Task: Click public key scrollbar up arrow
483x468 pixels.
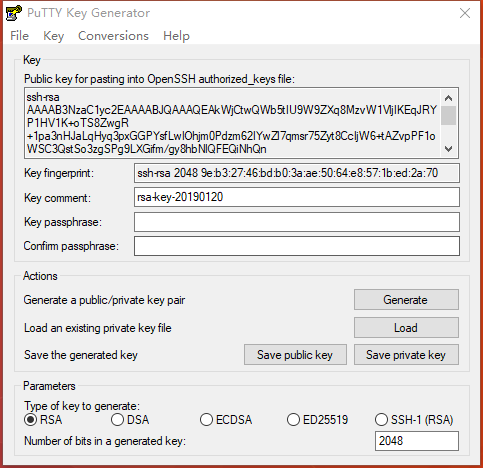Action: coord(449,98)
